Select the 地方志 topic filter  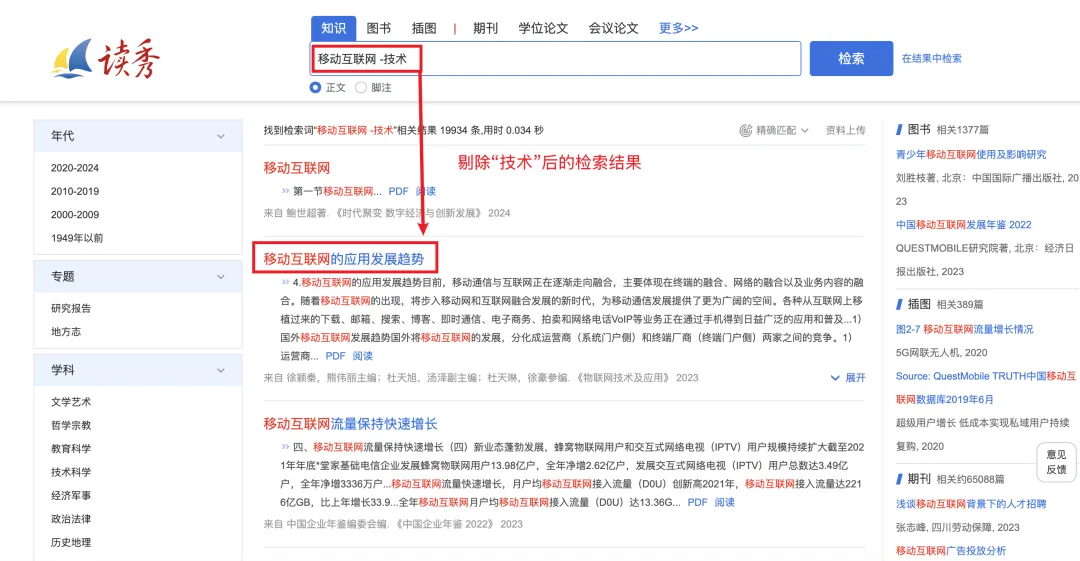(x=65, y=332)
